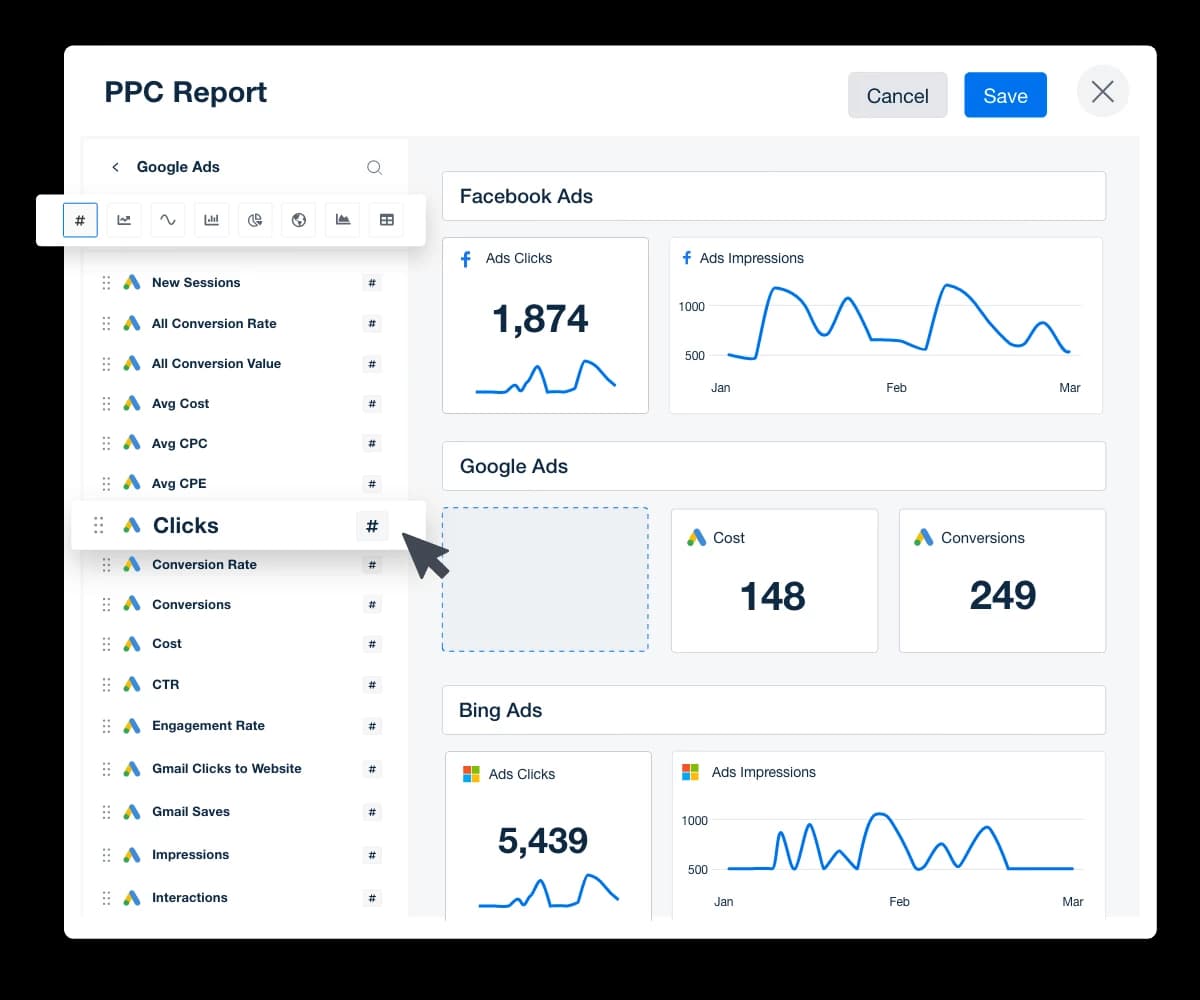Save the PPC Report
1200x1000 pixels.
pyautogui.click(x=1005, y=95)
